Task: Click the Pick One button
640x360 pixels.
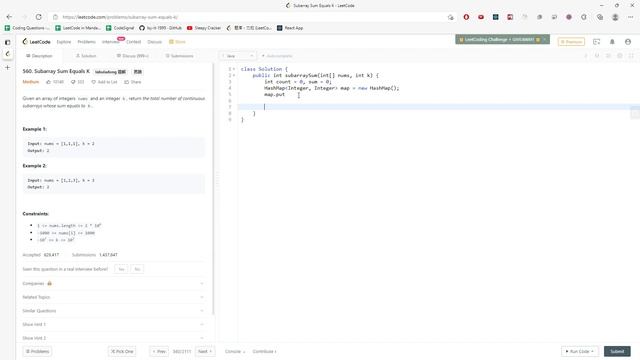Action: [122, 351]
